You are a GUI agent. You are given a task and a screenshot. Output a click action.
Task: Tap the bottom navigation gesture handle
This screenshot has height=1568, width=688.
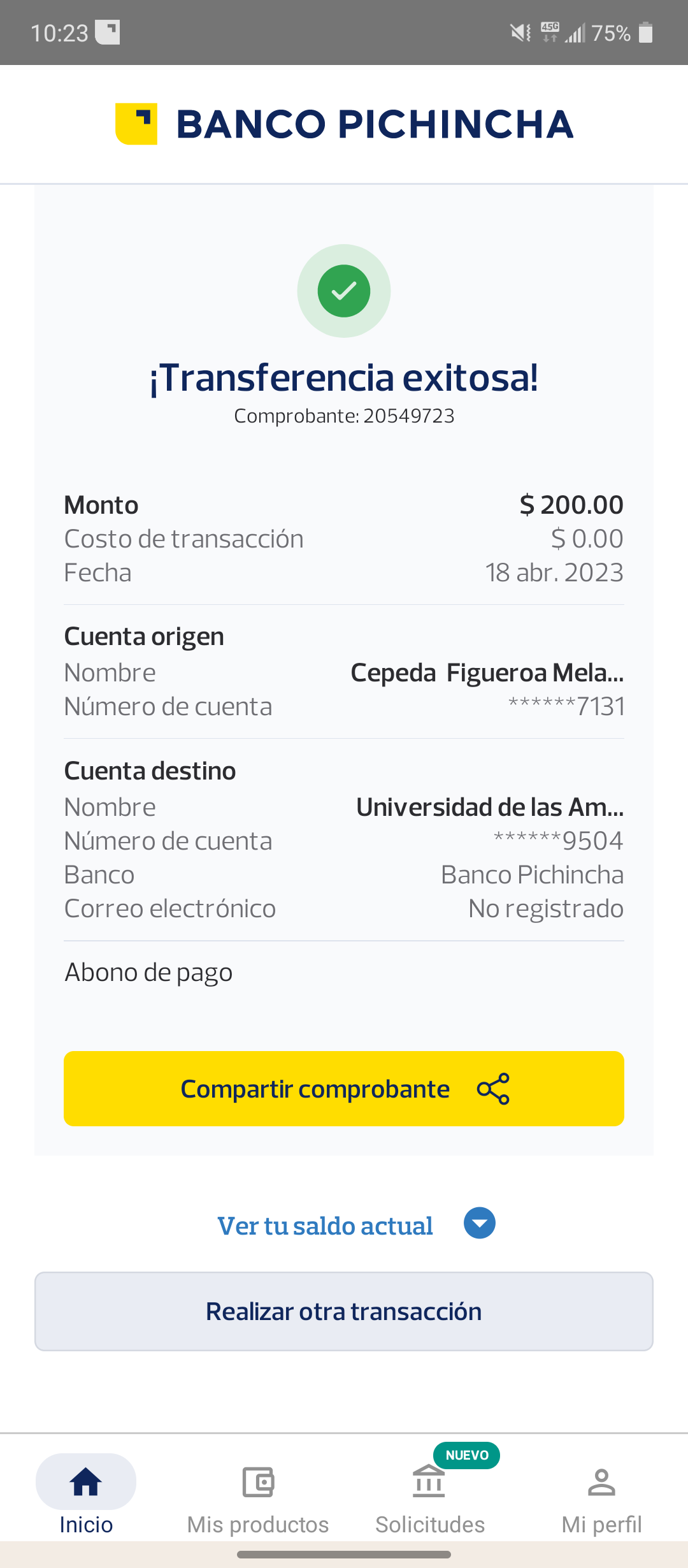pos(344,1555)
